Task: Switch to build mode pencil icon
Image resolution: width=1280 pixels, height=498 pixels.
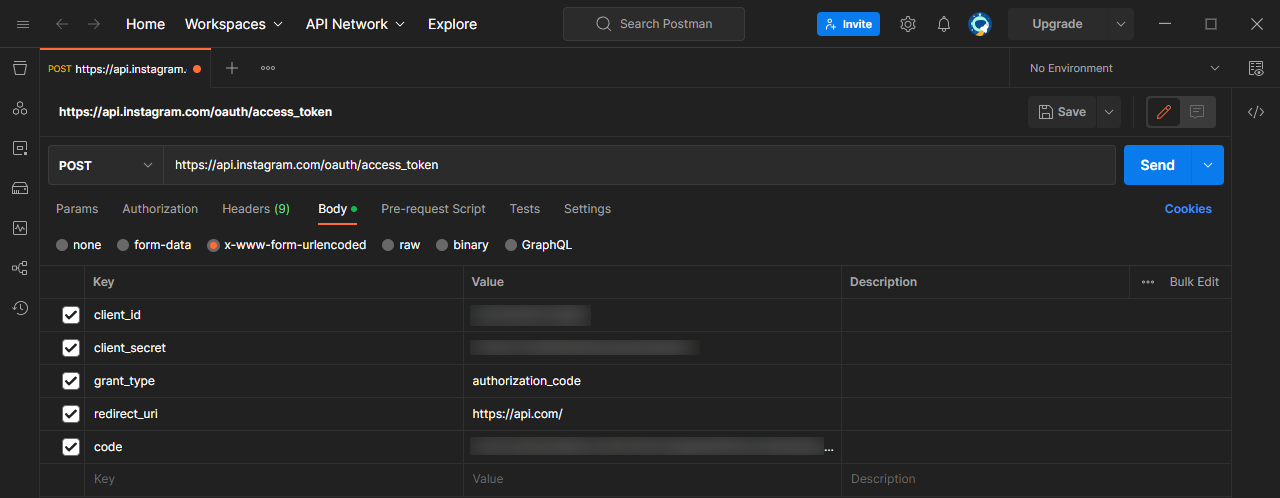Action: (1164, 112)
